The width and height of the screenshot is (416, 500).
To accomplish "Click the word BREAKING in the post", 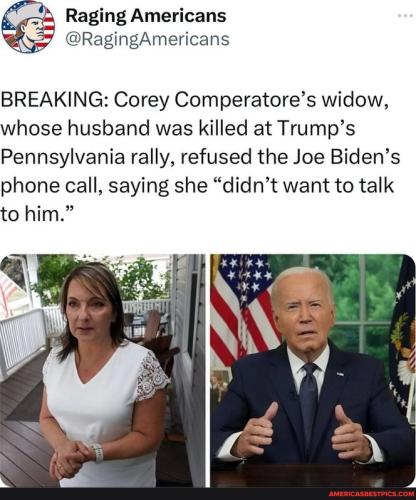I will pos(53,100).
